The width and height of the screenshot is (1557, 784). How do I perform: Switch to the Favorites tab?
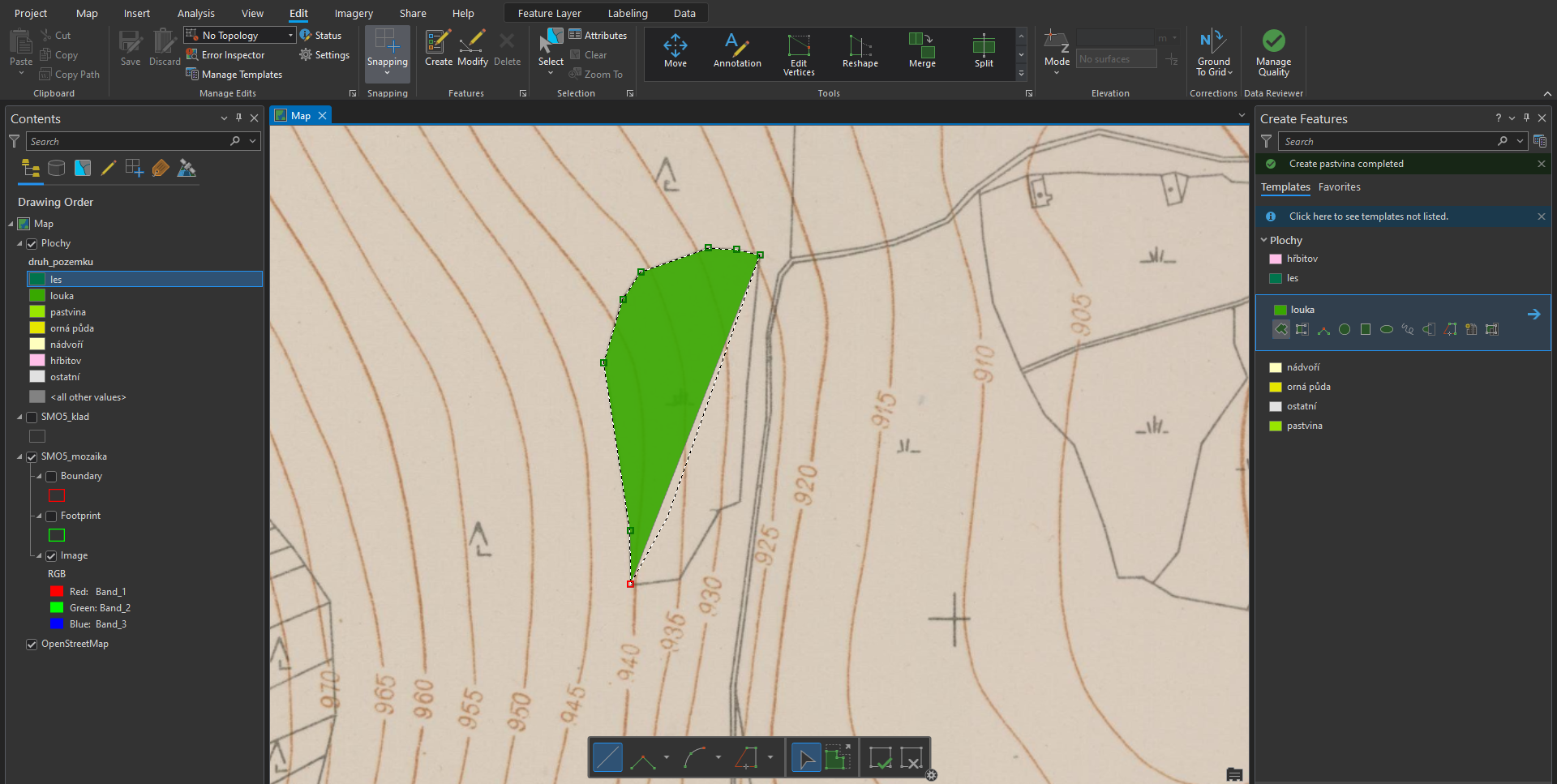pos(1339,187)
